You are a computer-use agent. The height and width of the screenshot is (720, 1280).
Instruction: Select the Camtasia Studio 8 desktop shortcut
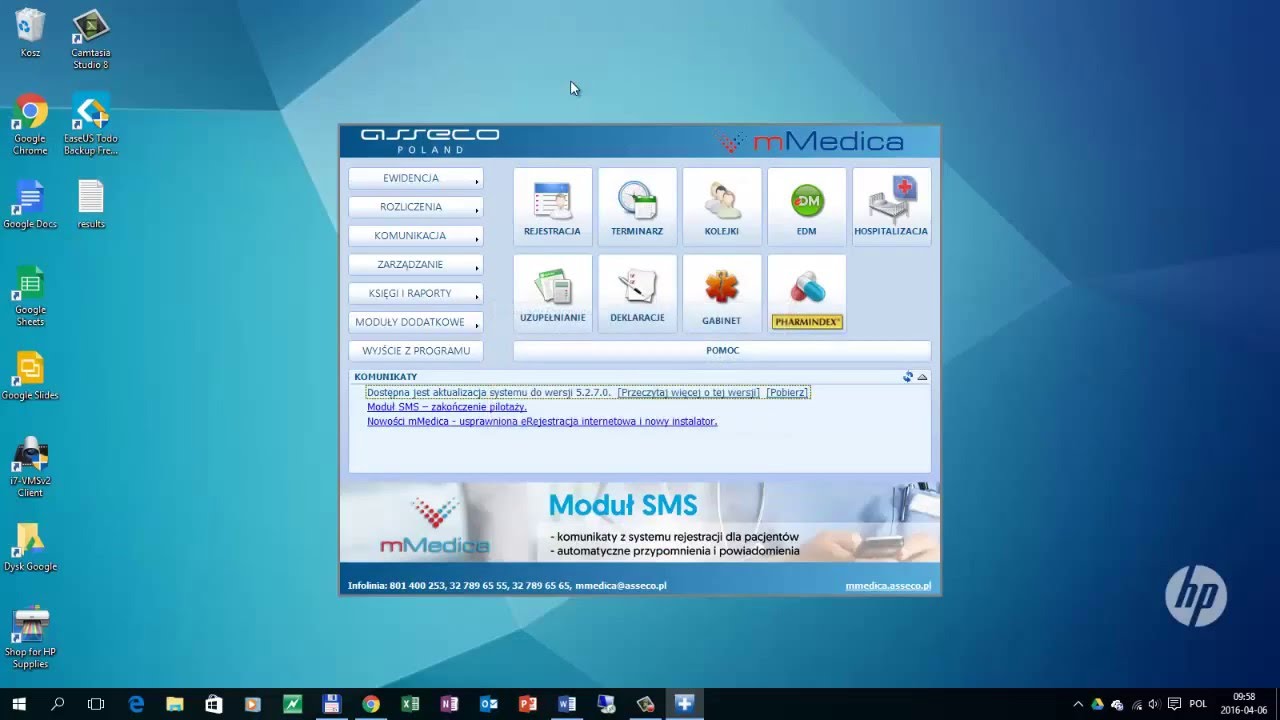click(x=90, y=39)
